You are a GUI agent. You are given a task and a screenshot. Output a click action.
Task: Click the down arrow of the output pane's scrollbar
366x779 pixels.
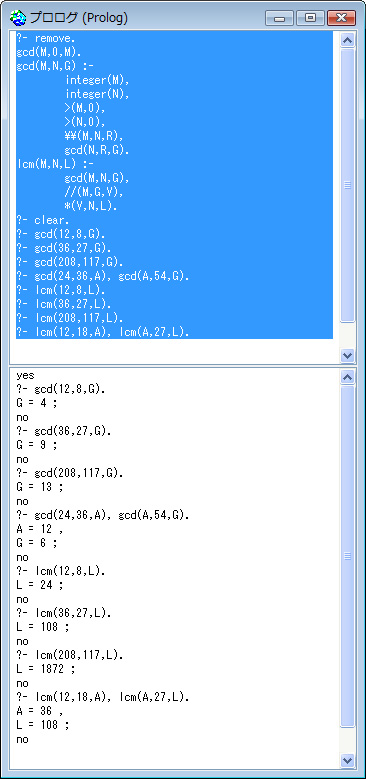pos(348,760)
